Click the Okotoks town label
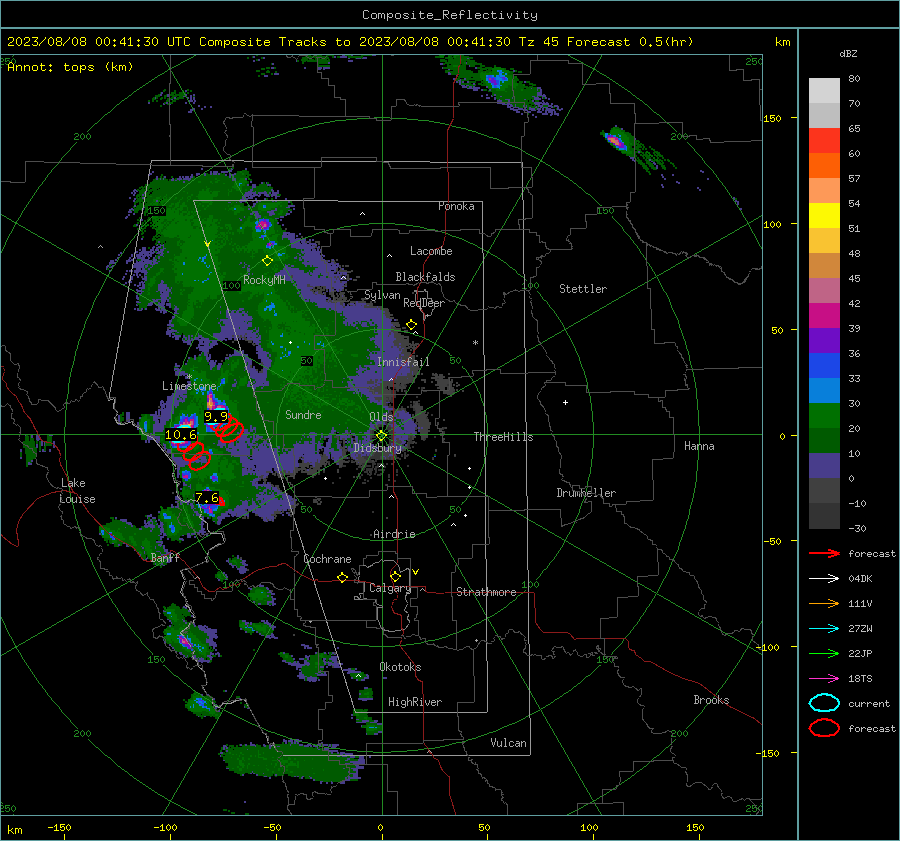 400,667
